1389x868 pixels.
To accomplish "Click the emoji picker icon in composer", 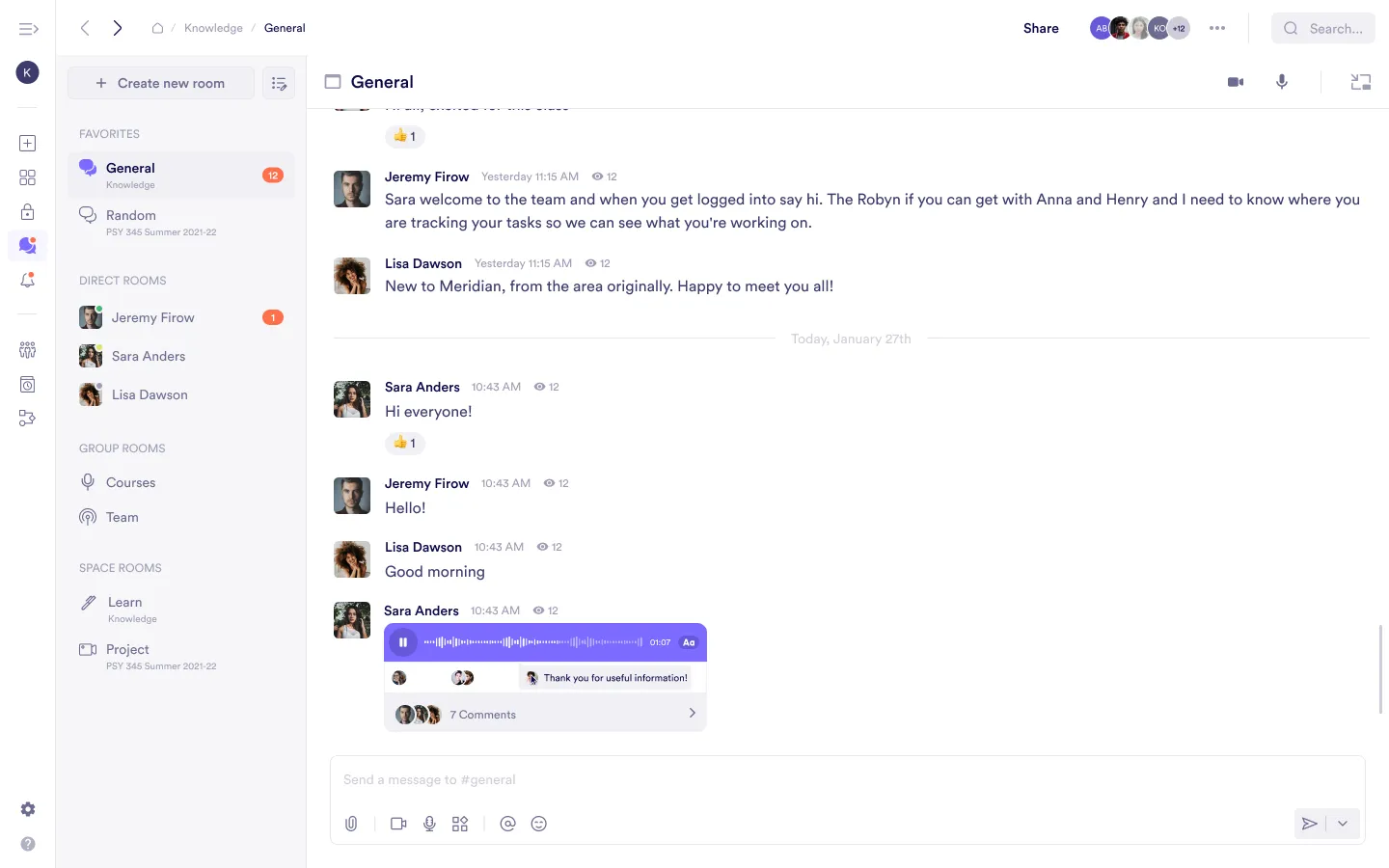I will [x=539, y=824].
